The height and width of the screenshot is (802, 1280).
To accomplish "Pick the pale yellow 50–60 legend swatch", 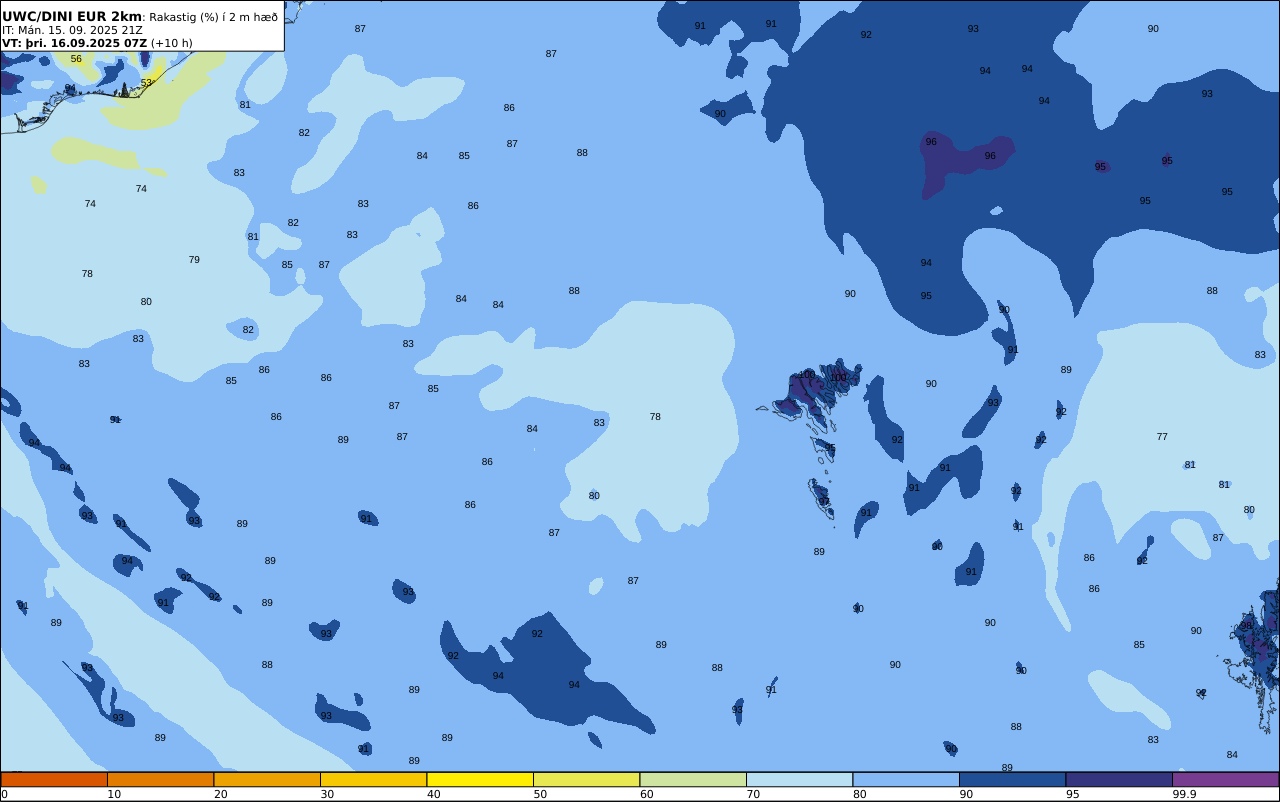I will click(x=586, y=779).
